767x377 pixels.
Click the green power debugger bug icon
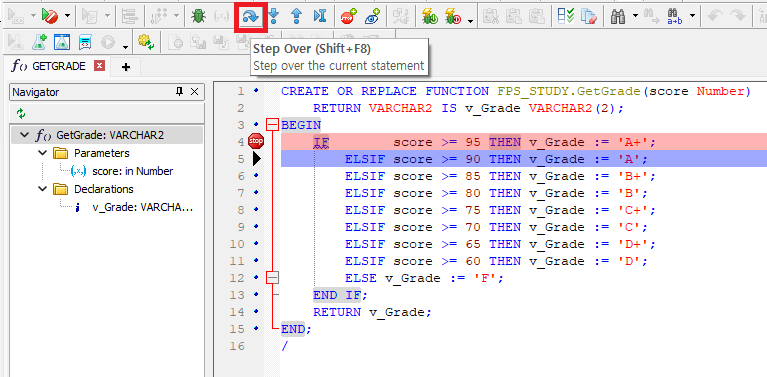tap(430, 17)
